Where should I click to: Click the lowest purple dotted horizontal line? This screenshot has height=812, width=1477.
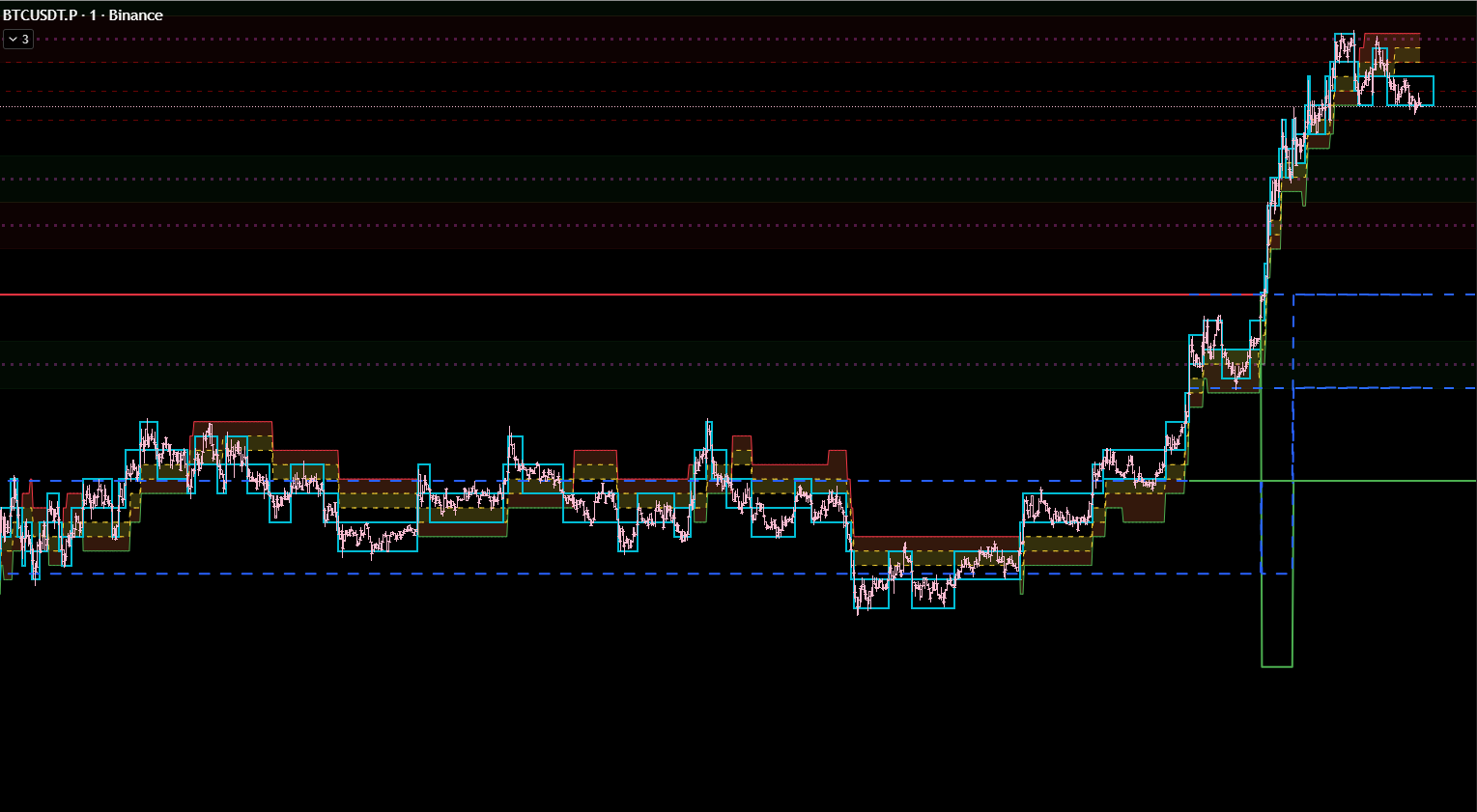tap(676, 365)
